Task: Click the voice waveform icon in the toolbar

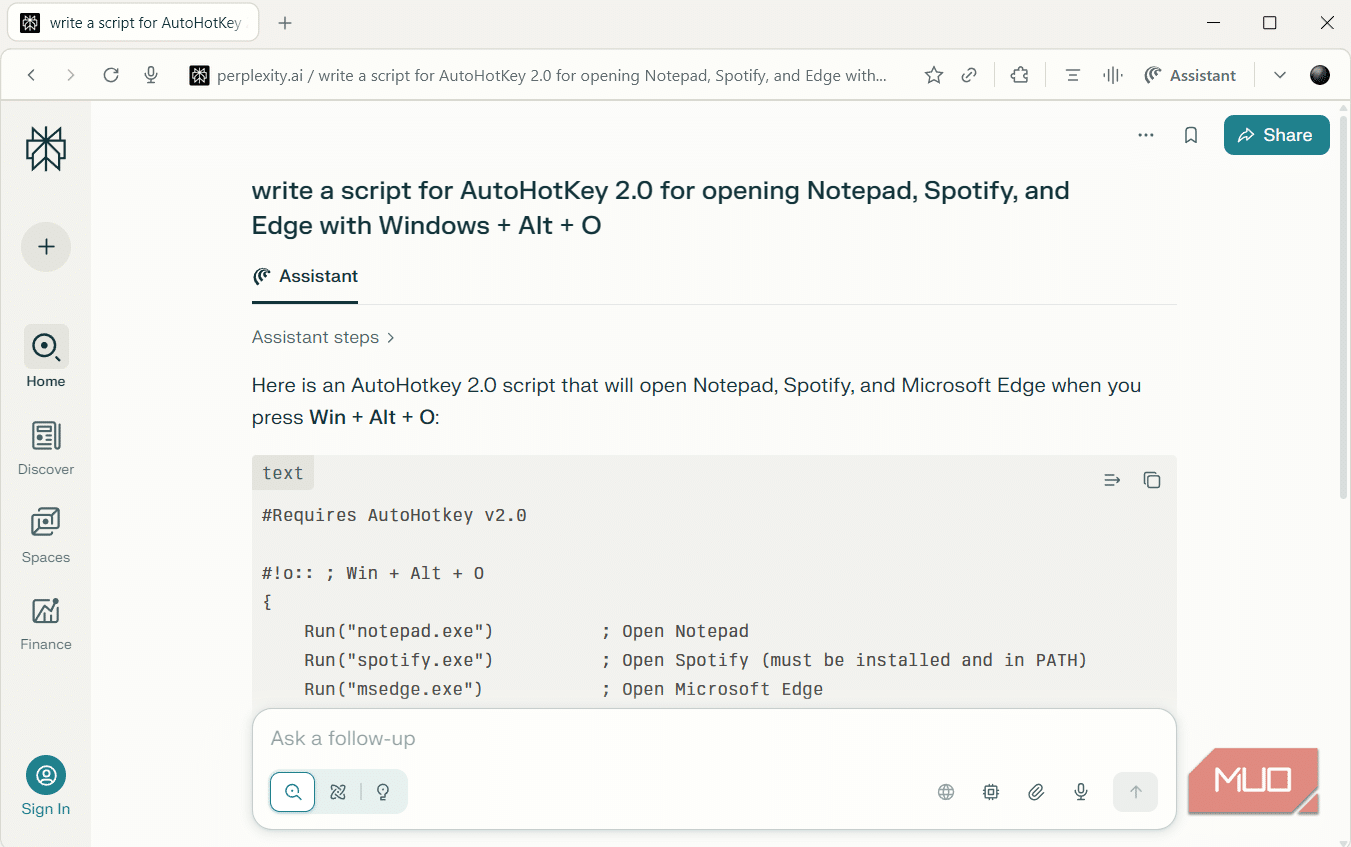Action: coord(1112,75)
